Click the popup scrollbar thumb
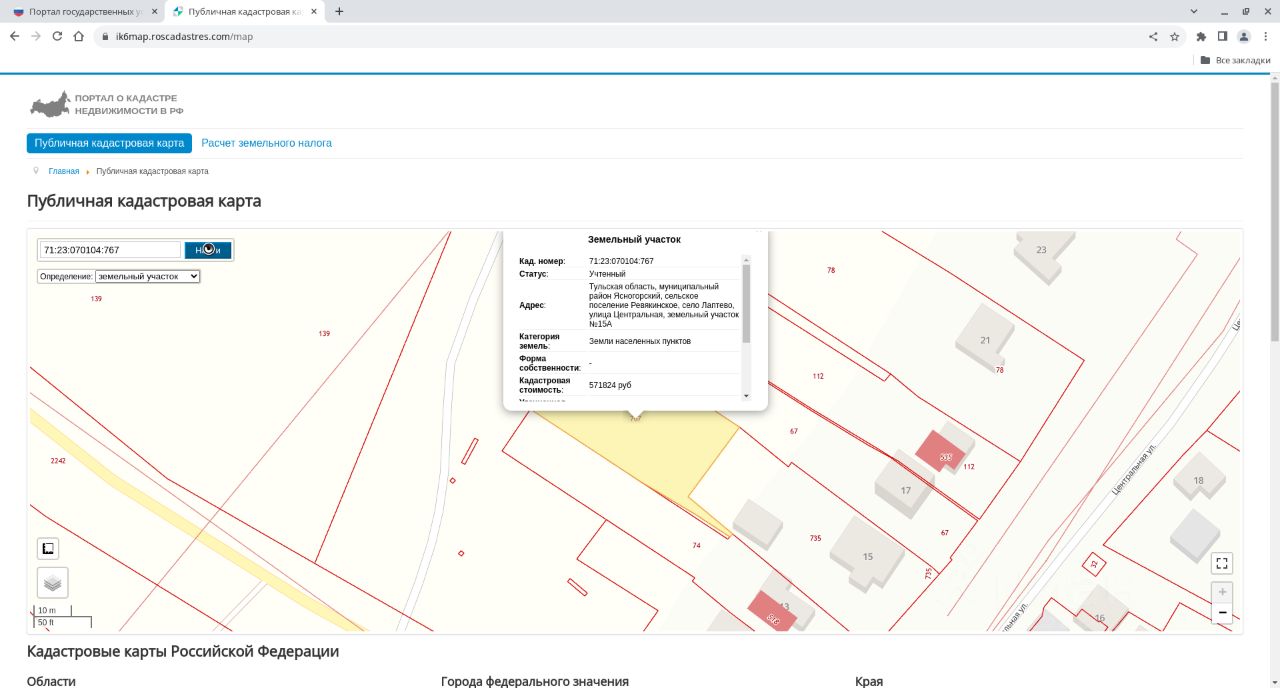The image size is (1280, 688). coord(746,304)
